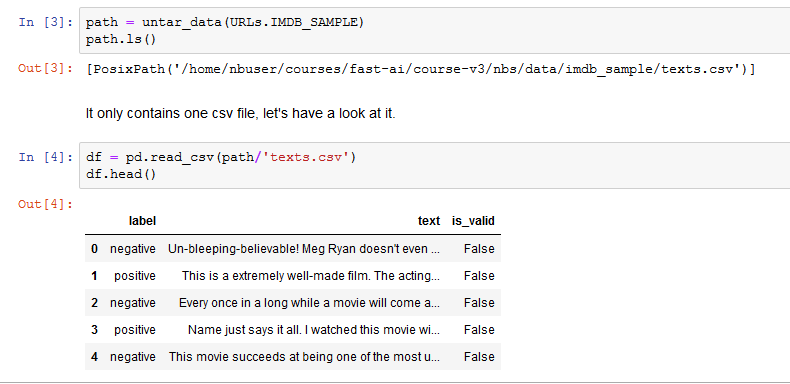Click the Out[4] output prompt

tap(46, 204)
